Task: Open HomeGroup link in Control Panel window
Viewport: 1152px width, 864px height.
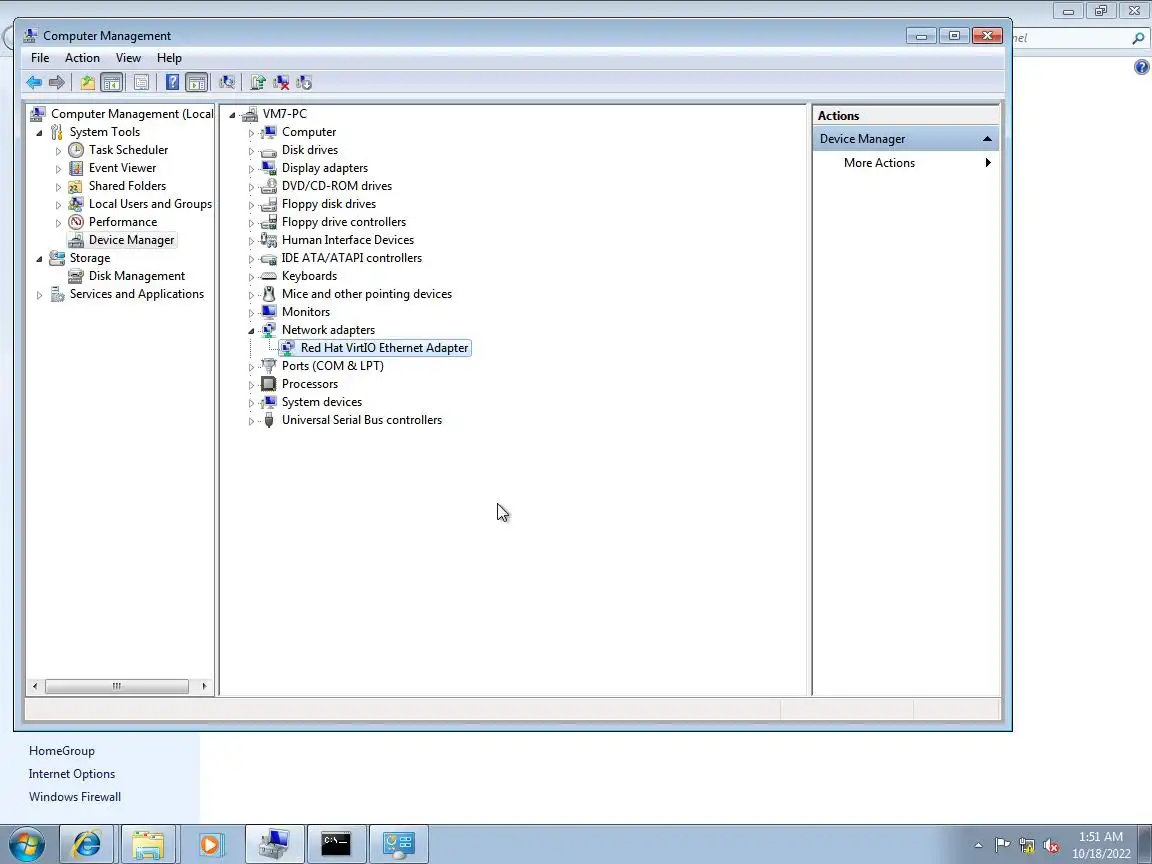Action: pos(62,751)
